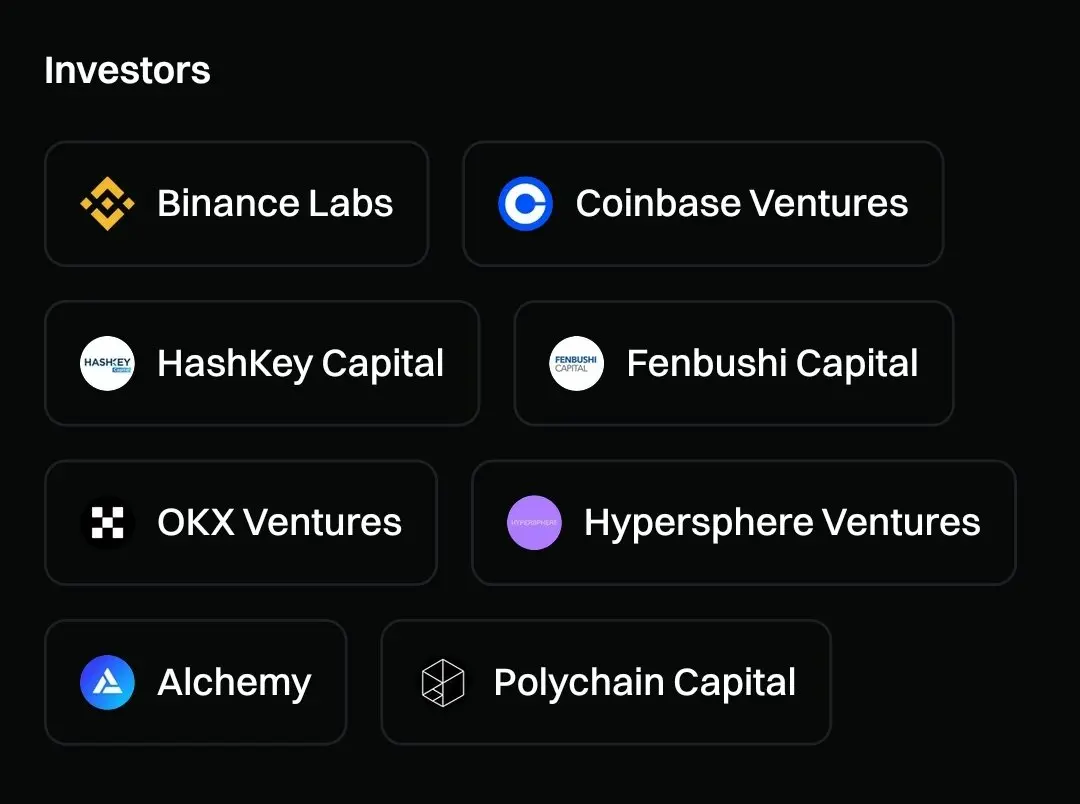Open the Binance Labs investor card
This screenshot has height=804, width=1080.
pos(237,204)
